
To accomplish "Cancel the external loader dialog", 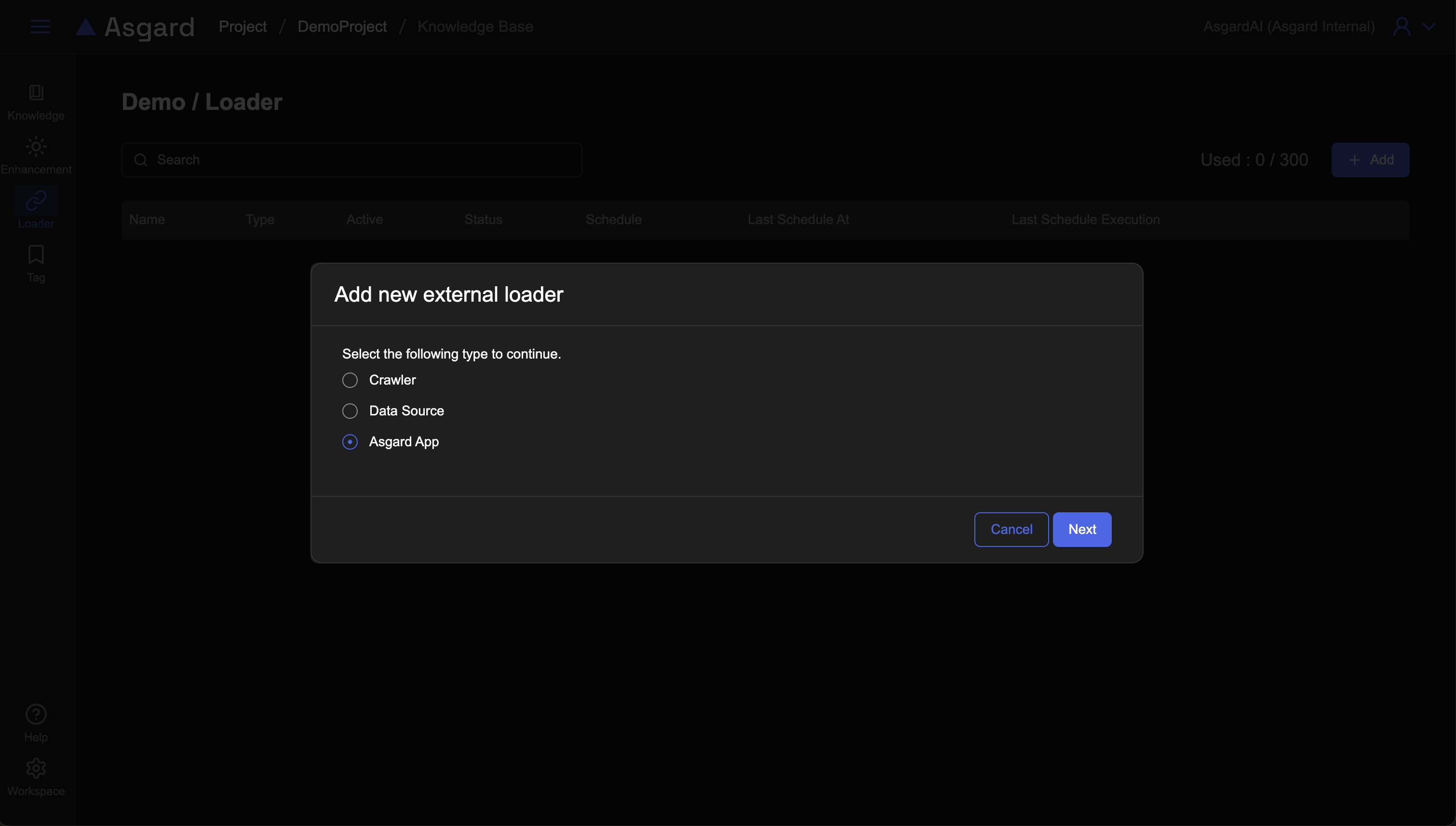I will [x=1011, y=529].
